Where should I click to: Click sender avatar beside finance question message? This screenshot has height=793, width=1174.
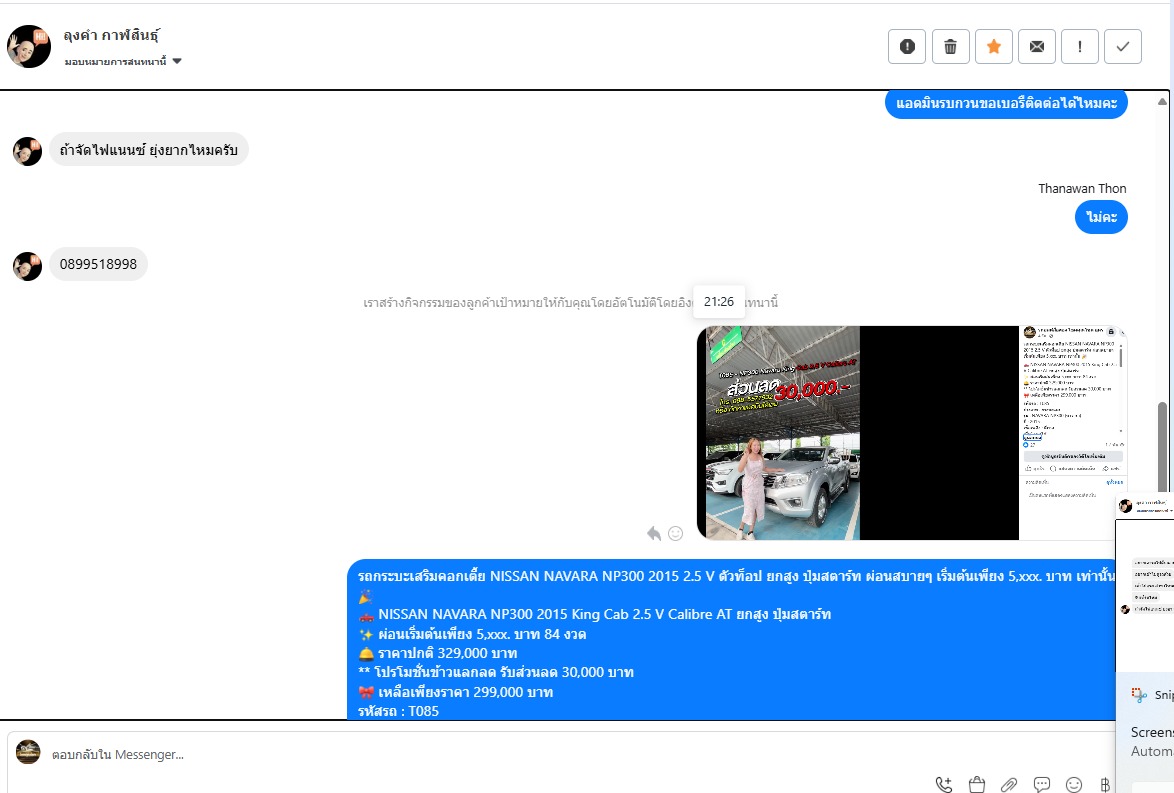coord(27,151)
